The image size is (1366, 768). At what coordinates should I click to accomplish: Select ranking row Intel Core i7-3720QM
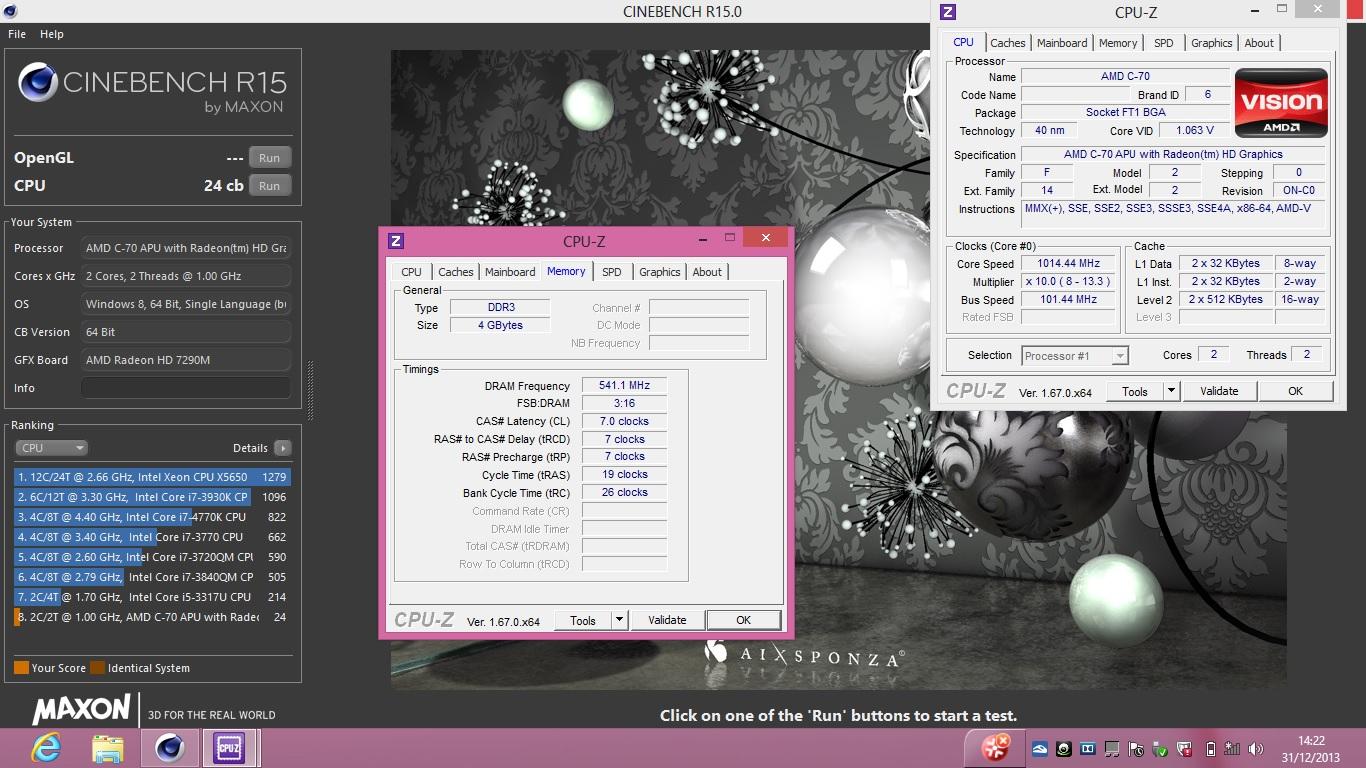click(x=152, y=557)
